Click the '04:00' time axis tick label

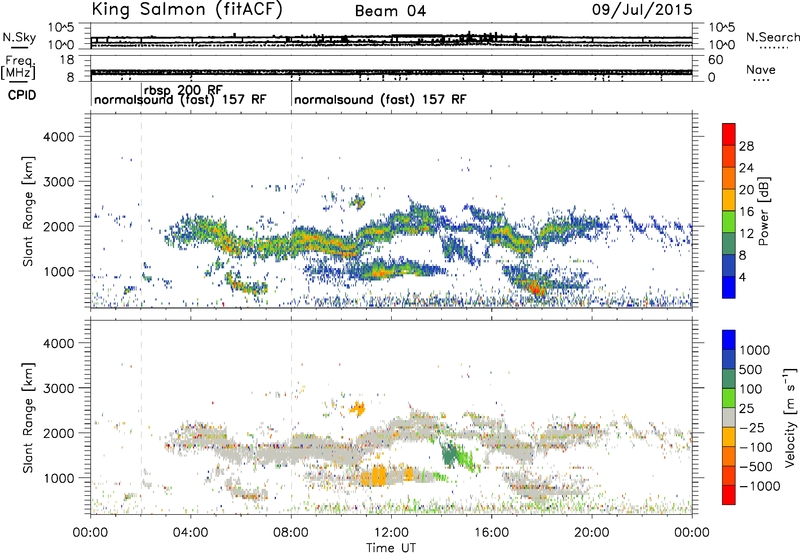click(x=190, y=533)
